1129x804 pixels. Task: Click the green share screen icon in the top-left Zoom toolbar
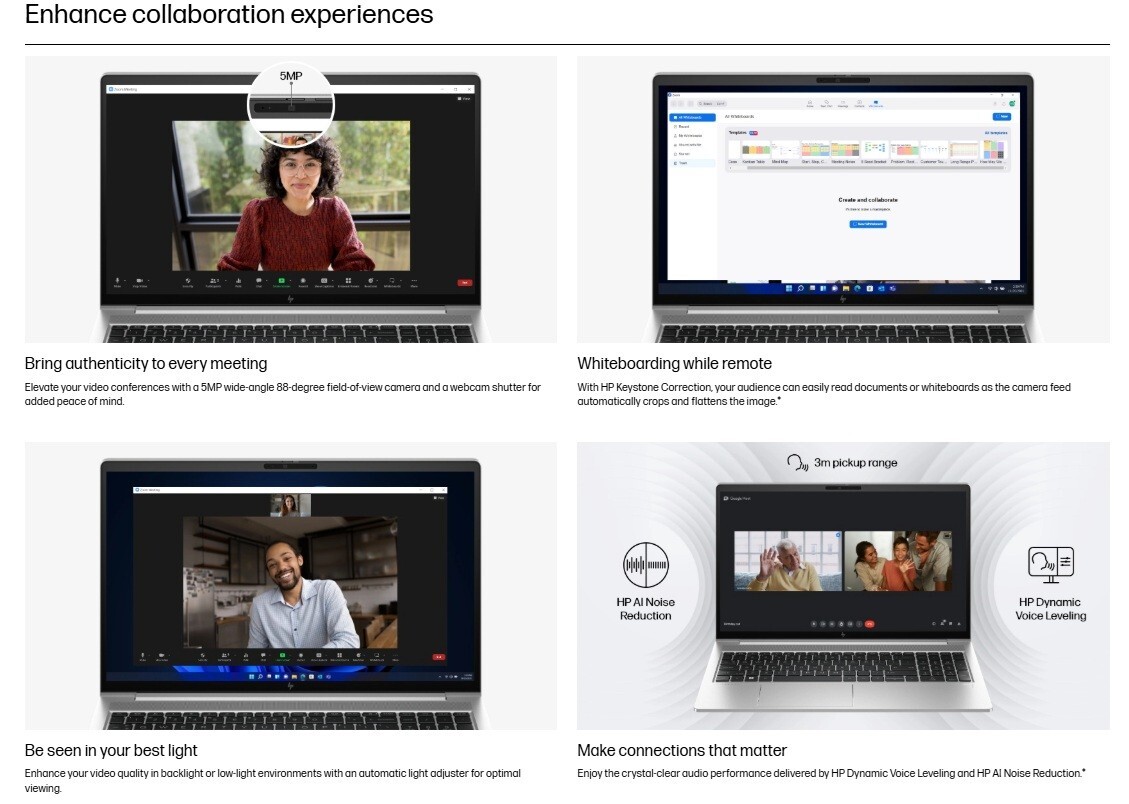click(x=282, y=281)
